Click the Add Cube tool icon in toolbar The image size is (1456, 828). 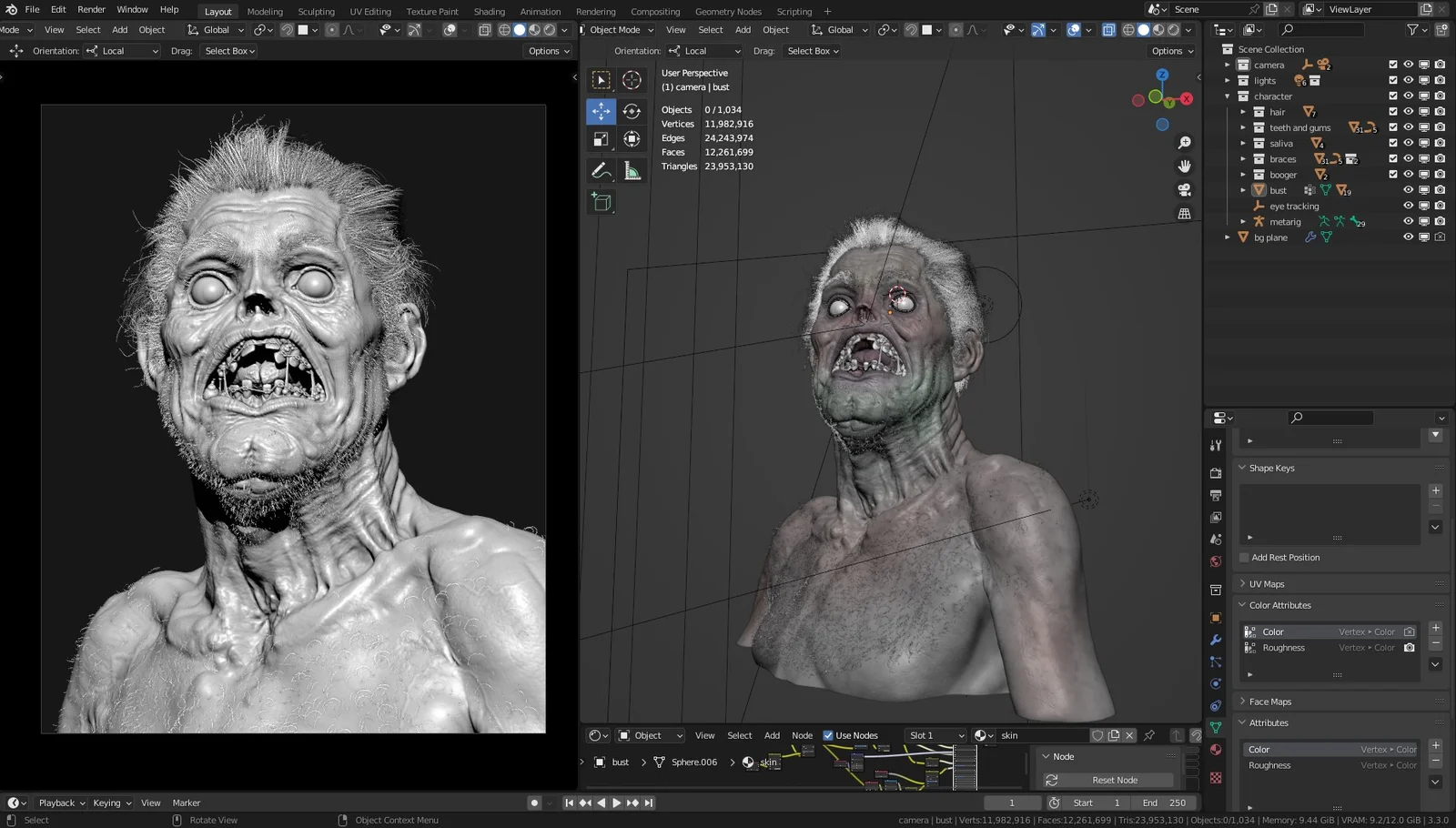[602, 202]
